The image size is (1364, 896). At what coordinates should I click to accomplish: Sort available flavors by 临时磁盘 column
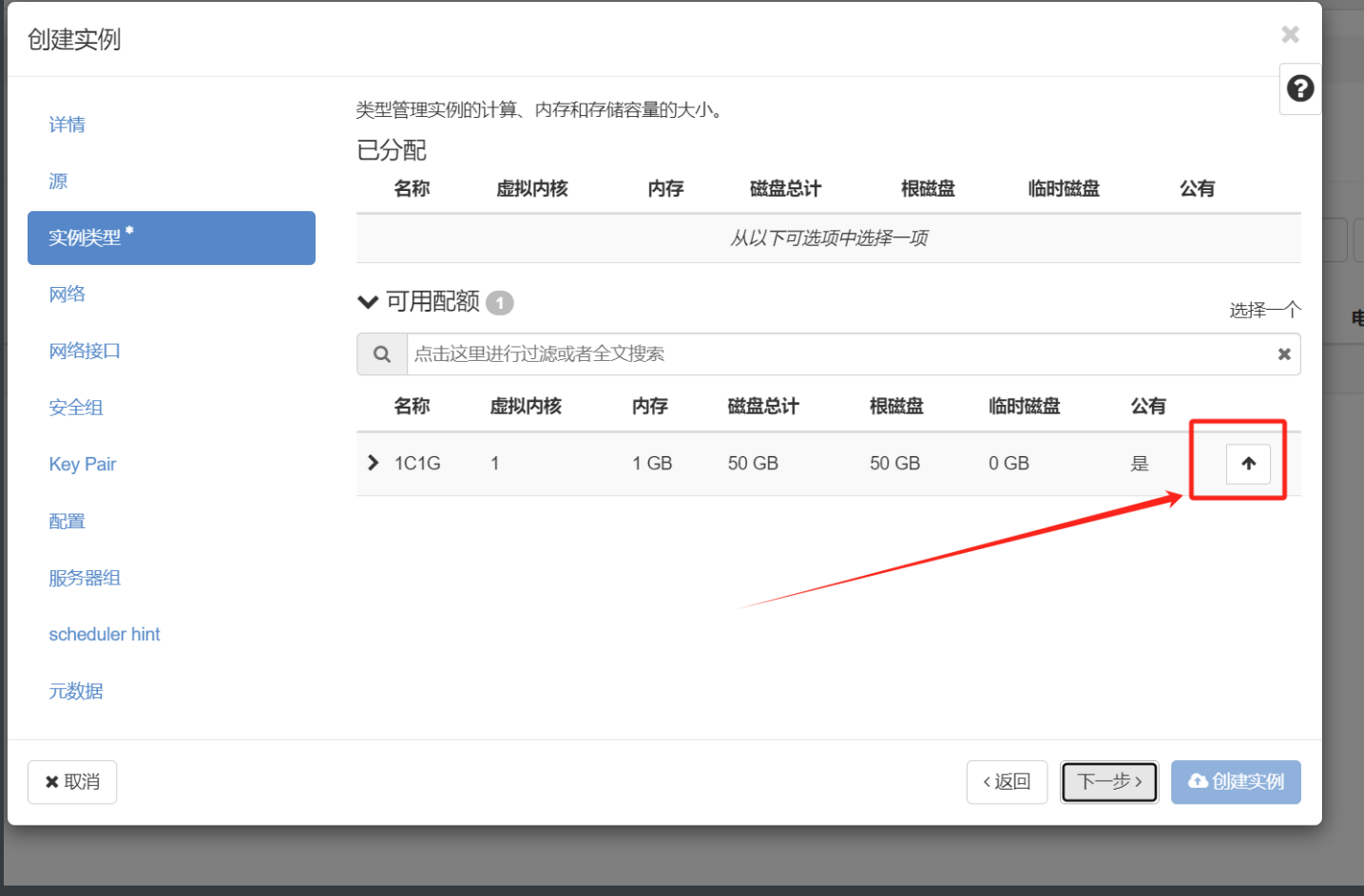(x=1025, y=407)
